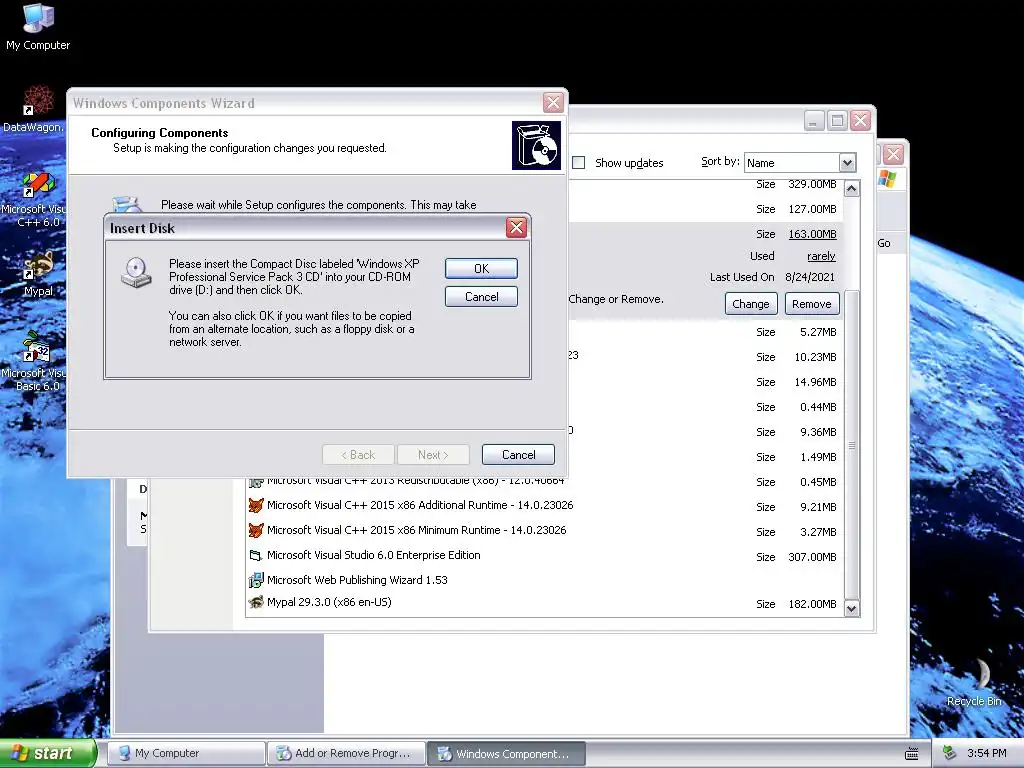Screen dimensions: 1024x768
Task: Click the Go button in rear window
Action: point(884,243)
